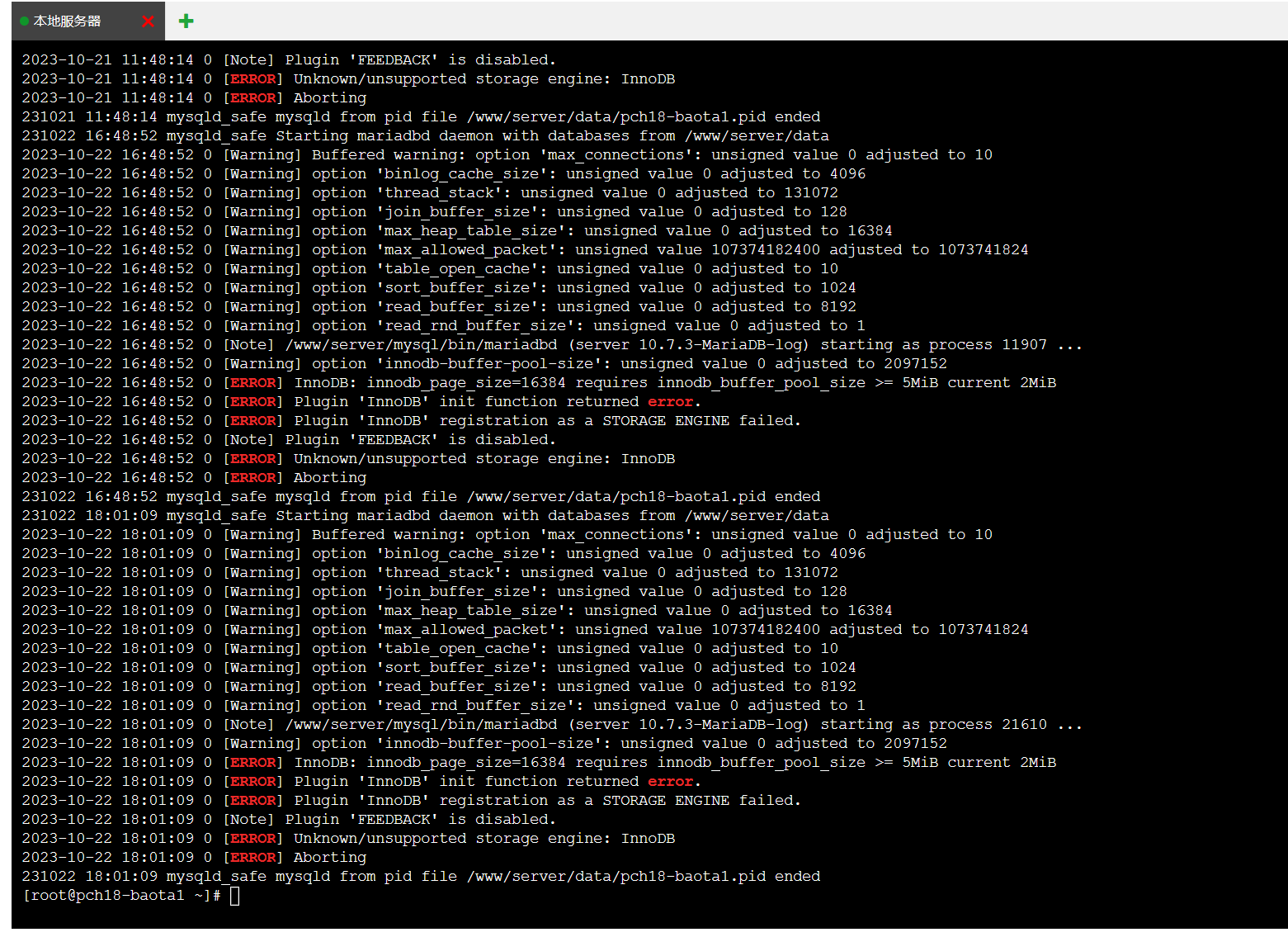Close the 本地服务器 tab with the red X
The width and height of the screenshot is (1288, 937).
148,21
